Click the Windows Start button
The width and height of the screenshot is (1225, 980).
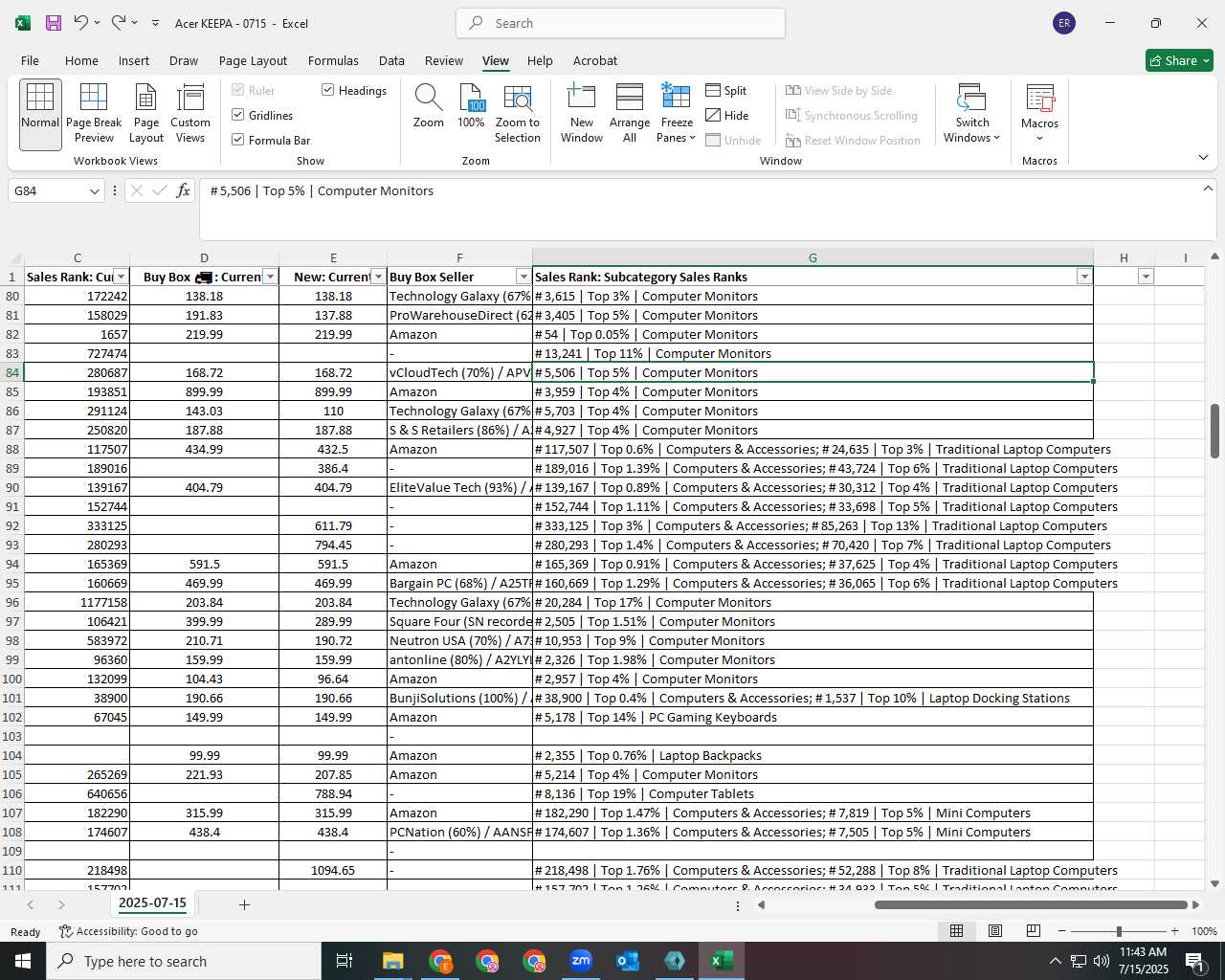click(x=23, y=961)
